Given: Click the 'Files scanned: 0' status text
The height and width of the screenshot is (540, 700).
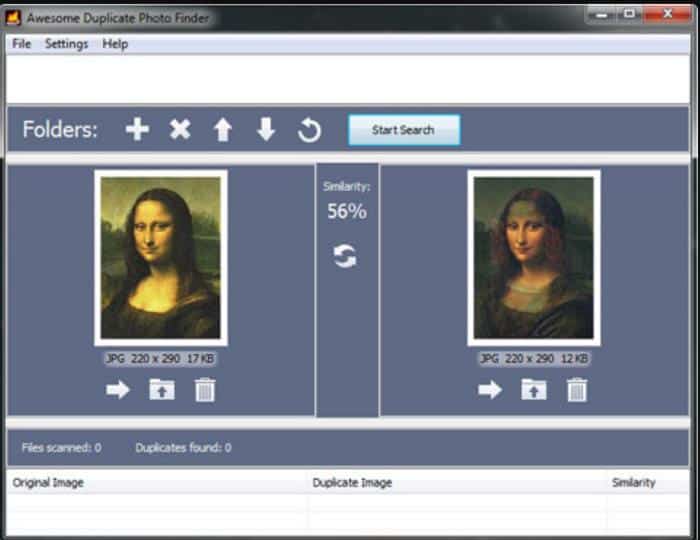Looking at the screenshot, I should pyautogui.click(x=62, y=448).
